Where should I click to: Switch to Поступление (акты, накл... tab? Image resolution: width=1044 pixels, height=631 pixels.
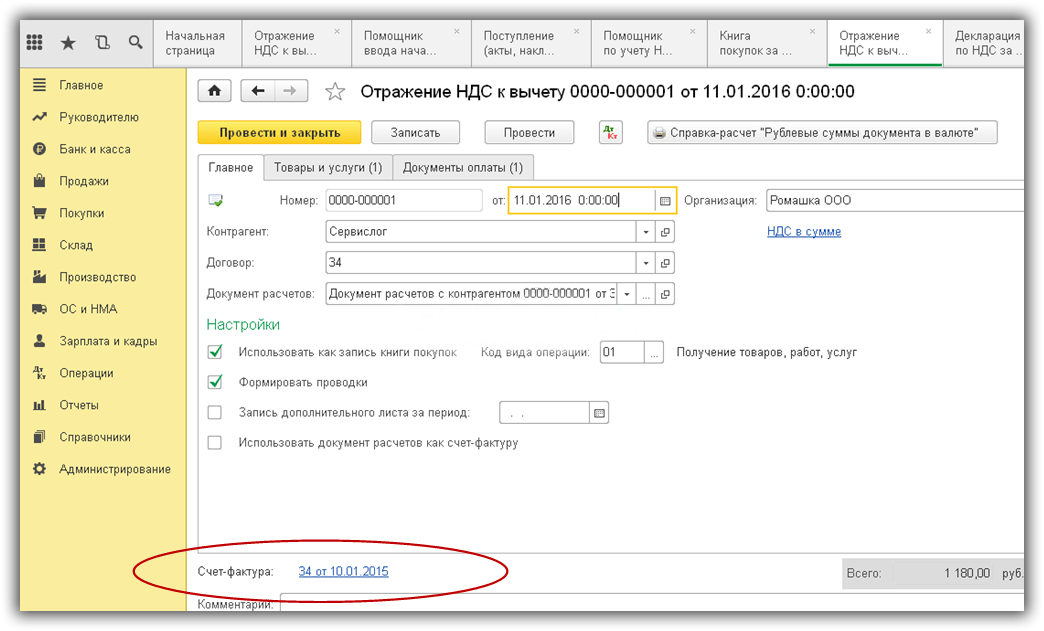[531, 43]
